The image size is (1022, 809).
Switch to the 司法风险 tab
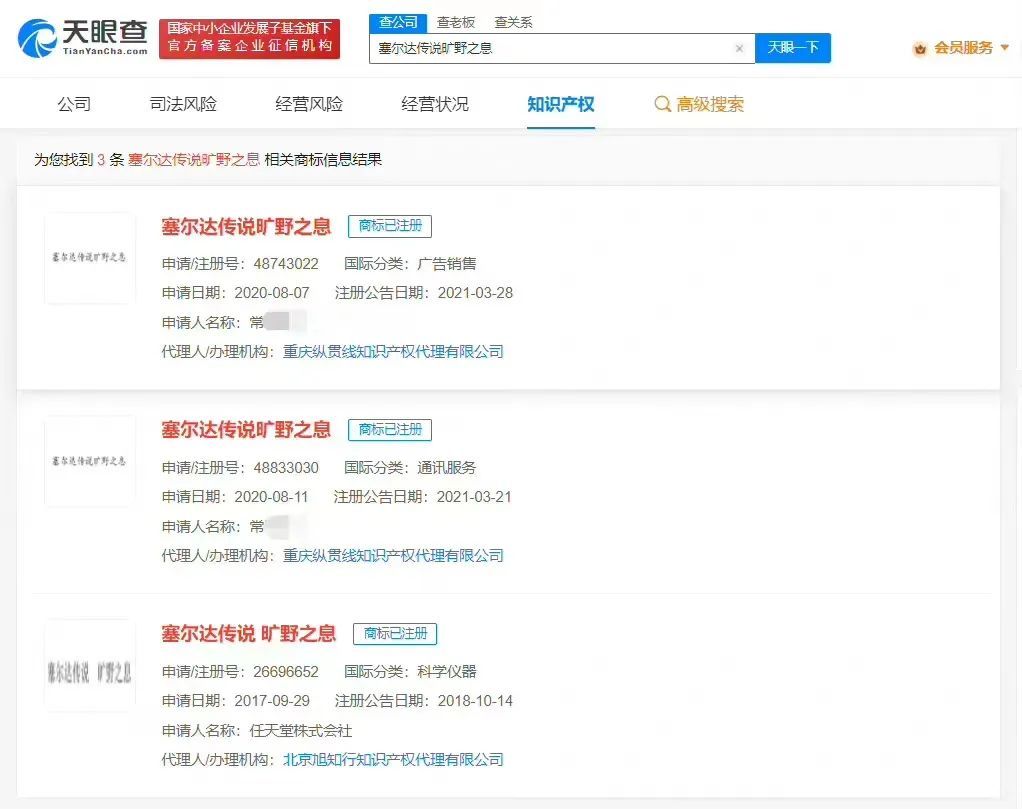183,104
